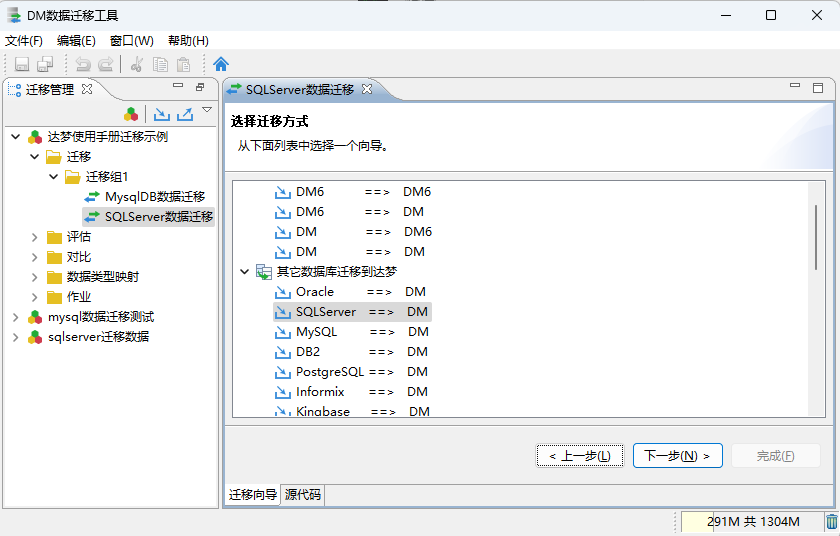
Task: Click the Redo arrow icon
Action: coord(106,64)
